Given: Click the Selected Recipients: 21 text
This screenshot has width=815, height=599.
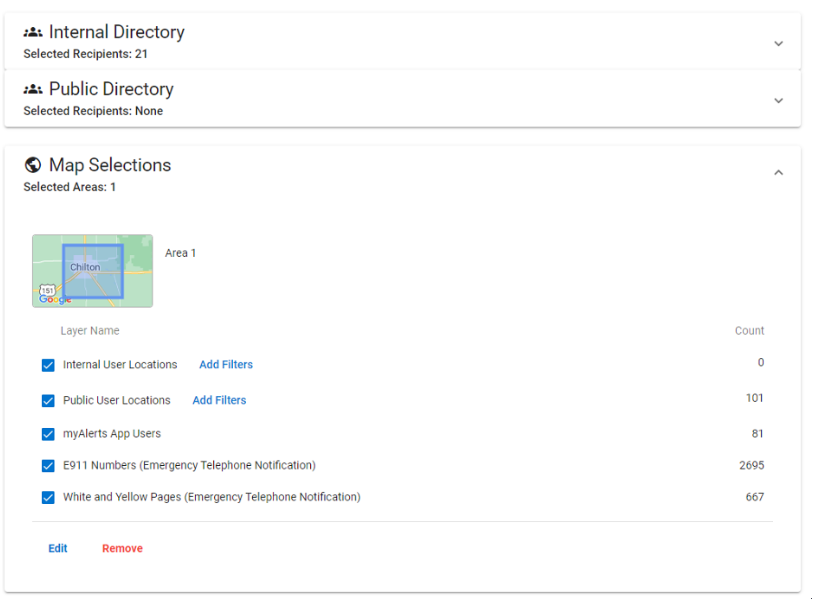Looking at the screenshot, I should (x=86, y=54).
